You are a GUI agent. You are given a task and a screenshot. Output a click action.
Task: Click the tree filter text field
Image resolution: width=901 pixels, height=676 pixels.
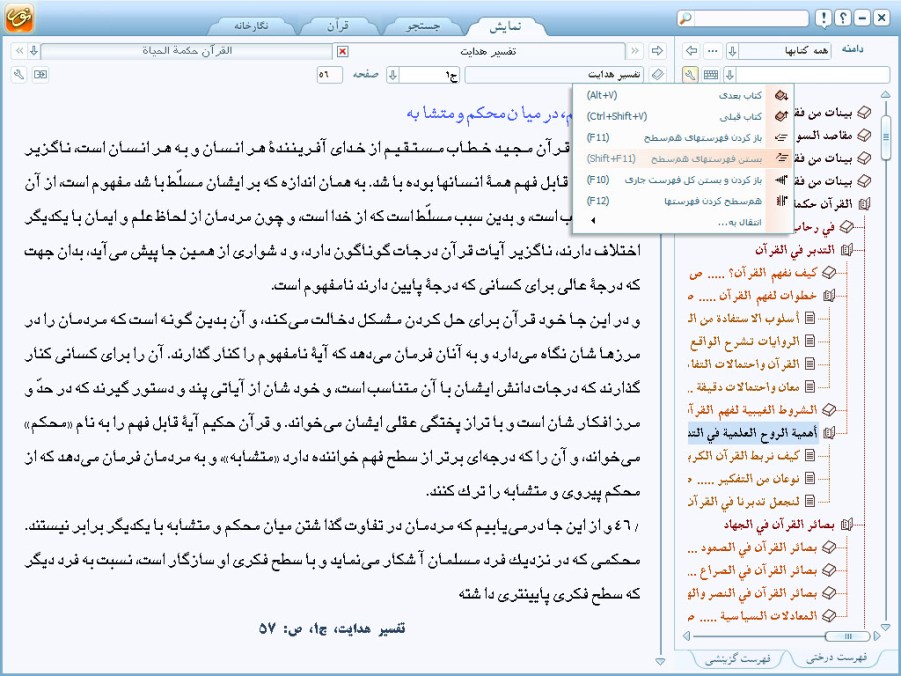click(x=813, y=74)
